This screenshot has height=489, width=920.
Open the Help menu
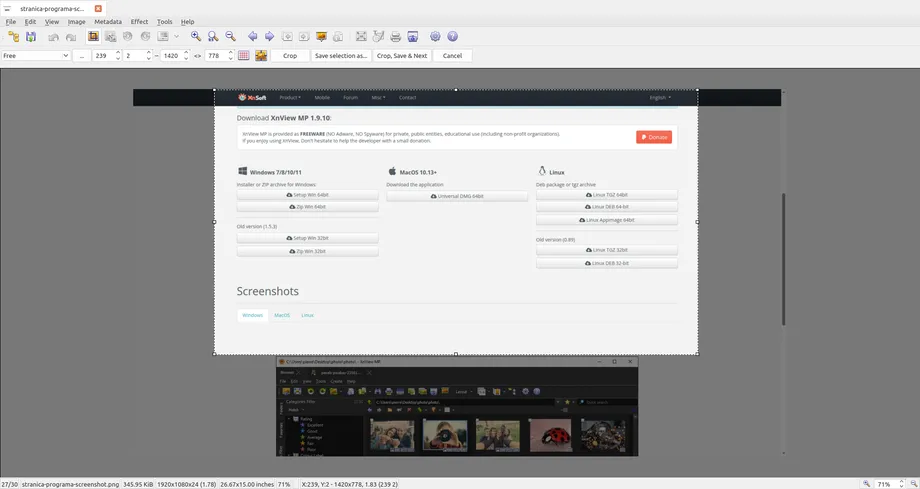[x=187, y=22]
